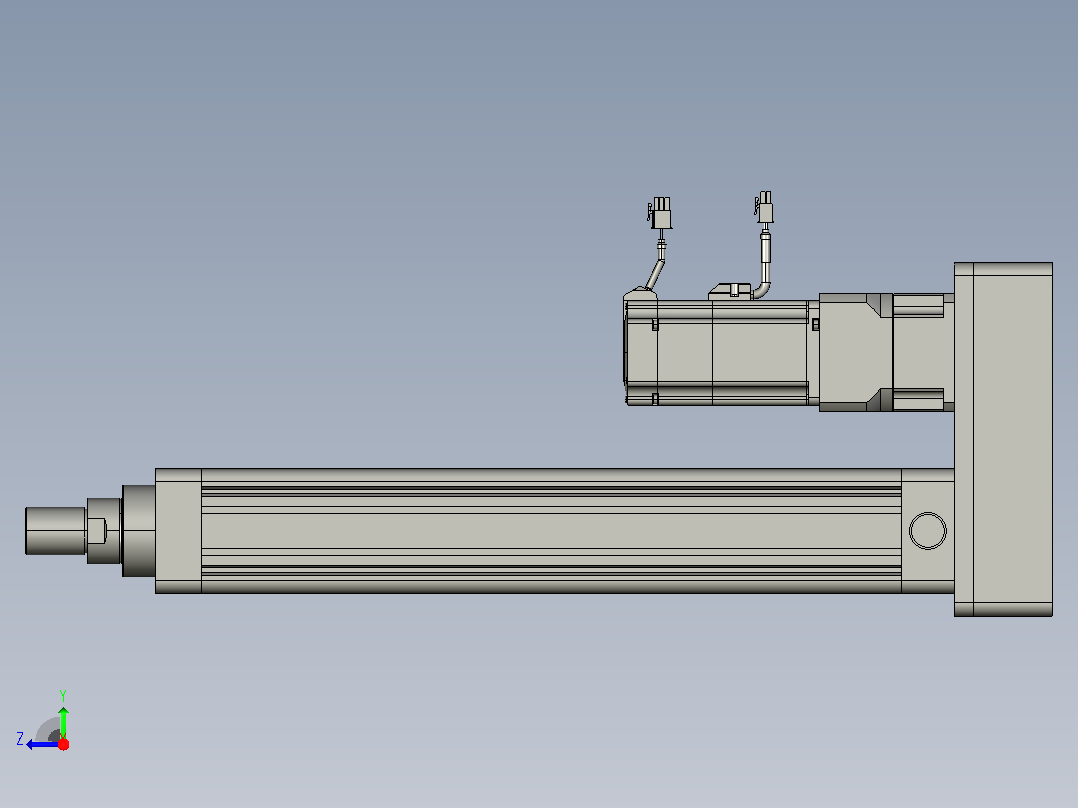This screenshot has width=1078, height=808.
Task: Select the circular port on the actuator end cap
Action: (927, 530)
